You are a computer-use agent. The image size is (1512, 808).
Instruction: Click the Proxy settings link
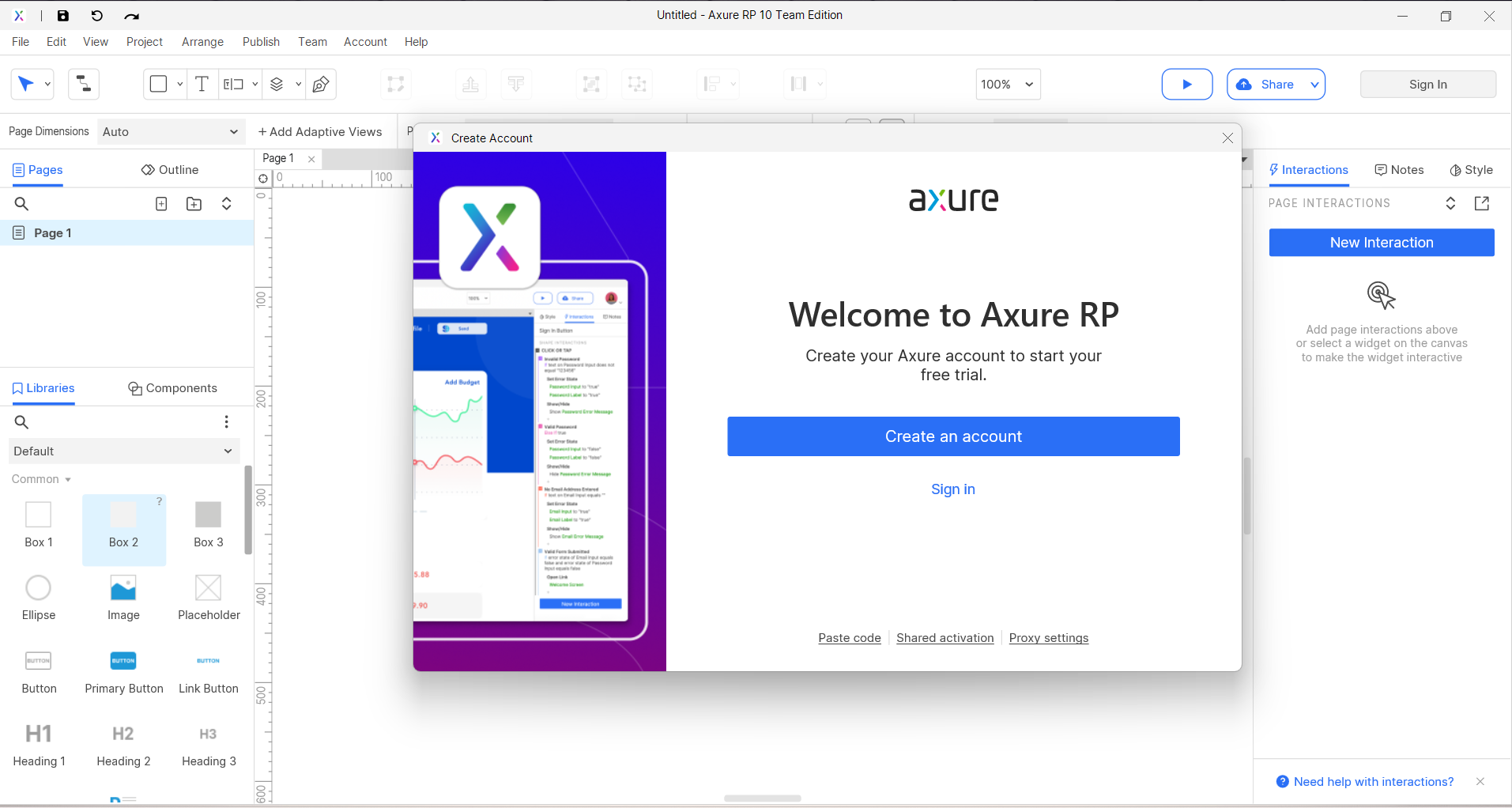(1049, 638)
